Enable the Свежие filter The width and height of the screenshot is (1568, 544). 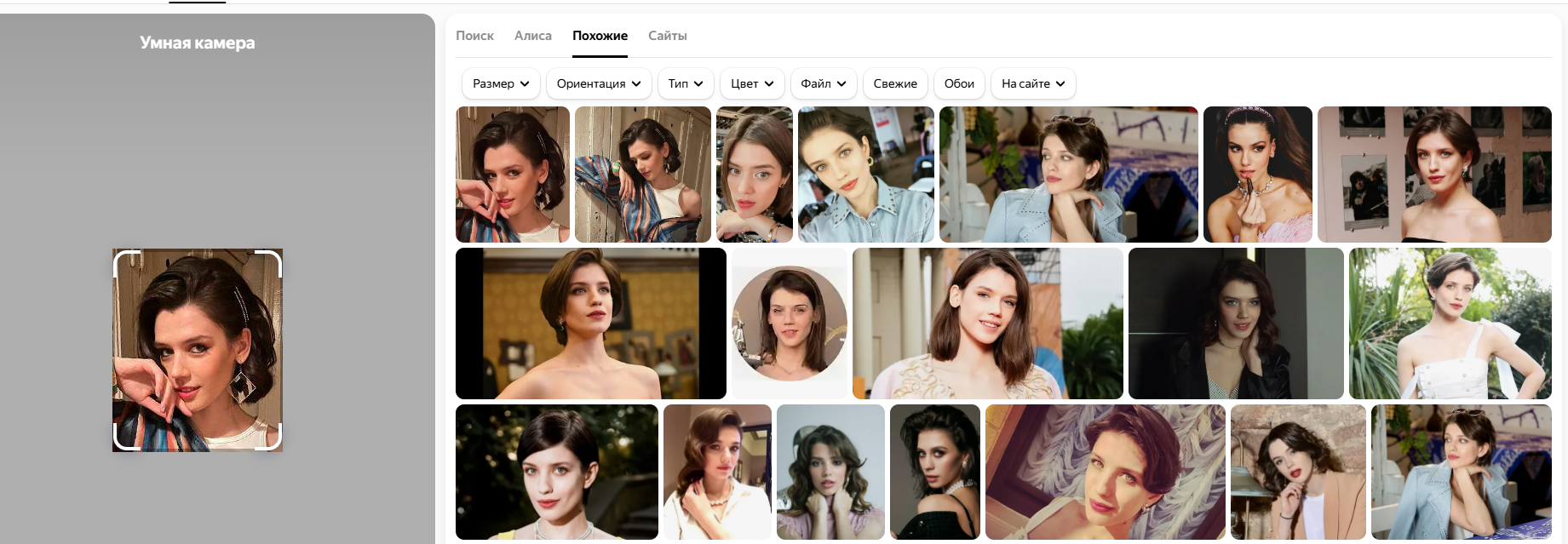point(895,83)
